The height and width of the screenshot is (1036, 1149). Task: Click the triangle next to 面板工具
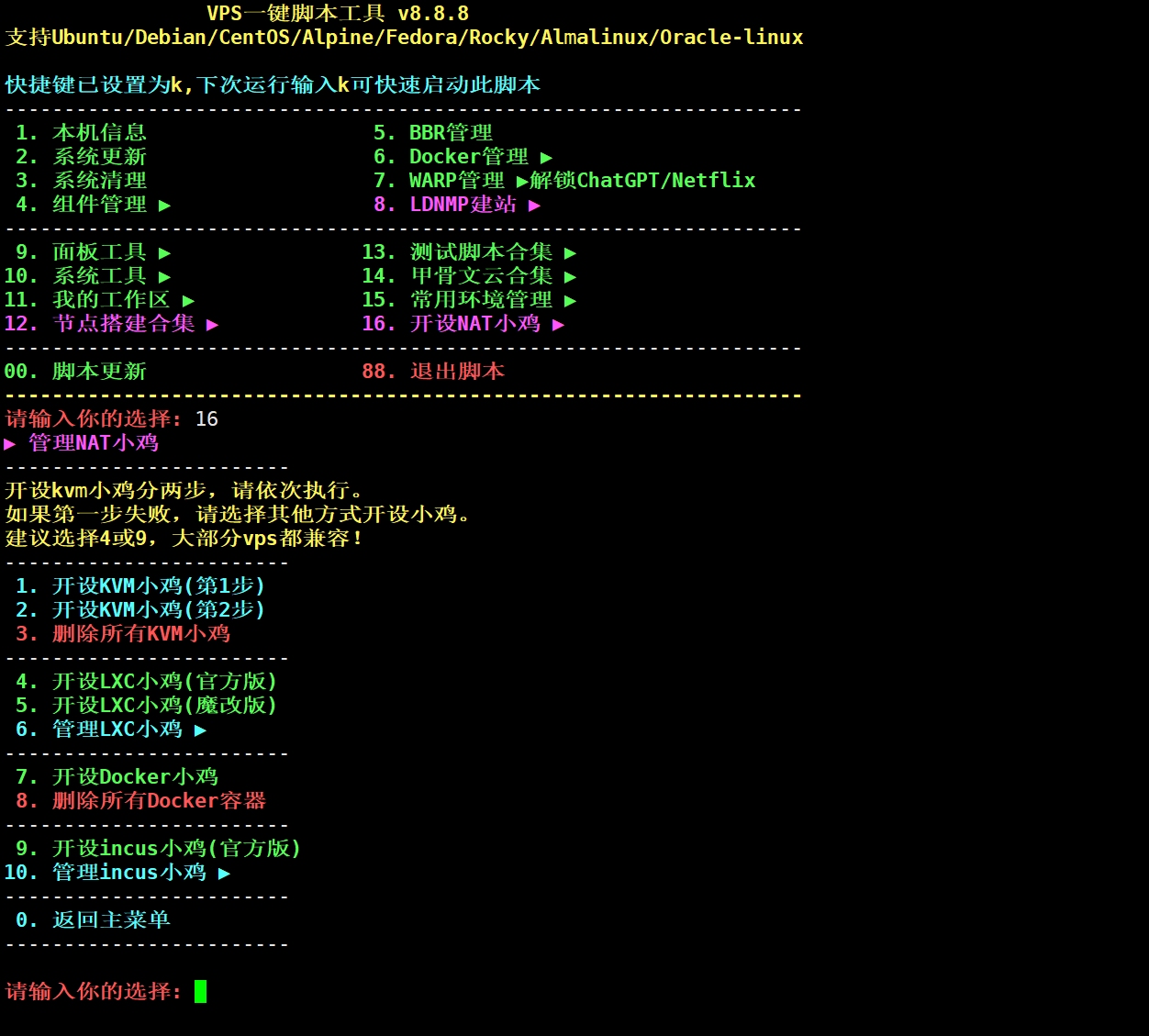coord(164,253)
